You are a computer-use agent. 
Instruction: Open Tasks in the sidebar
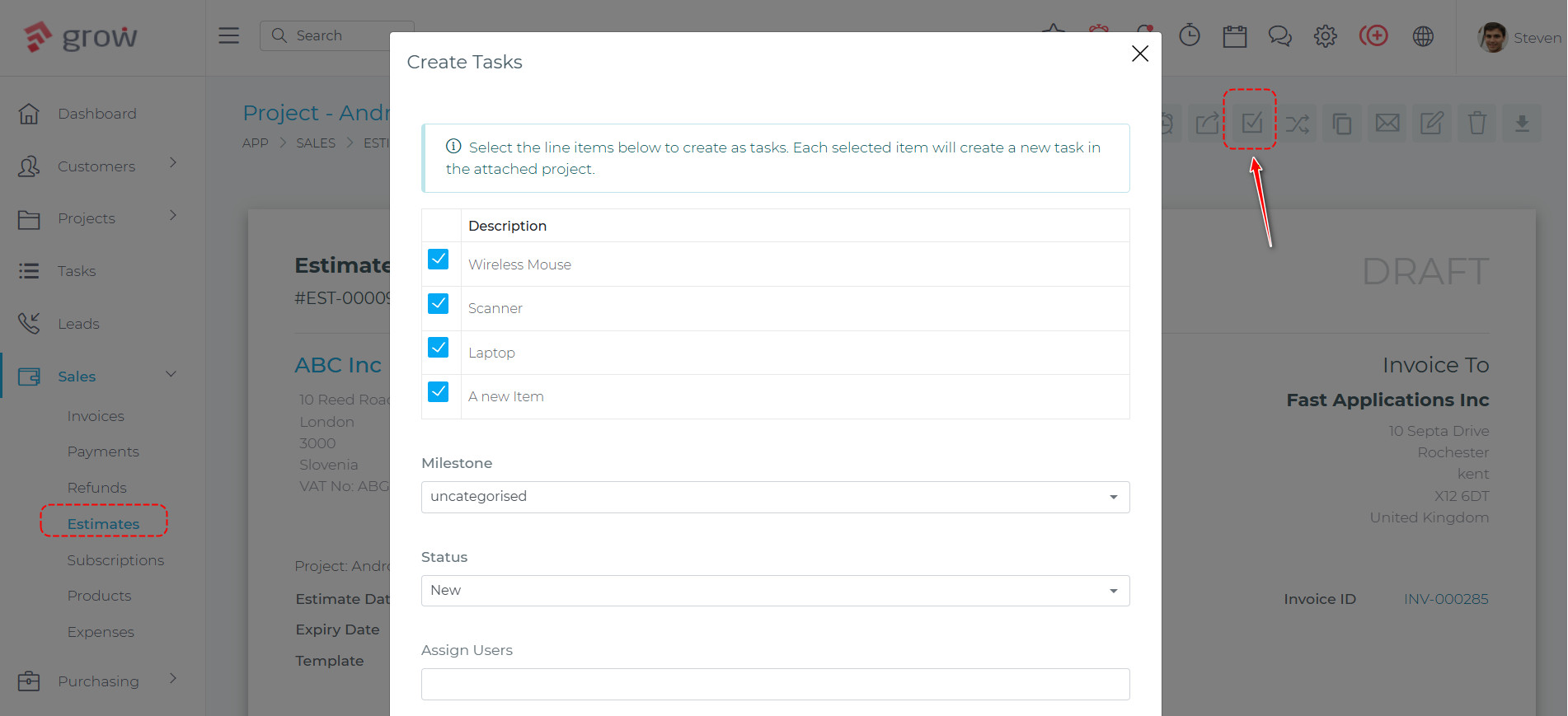(x=77, y=271)
